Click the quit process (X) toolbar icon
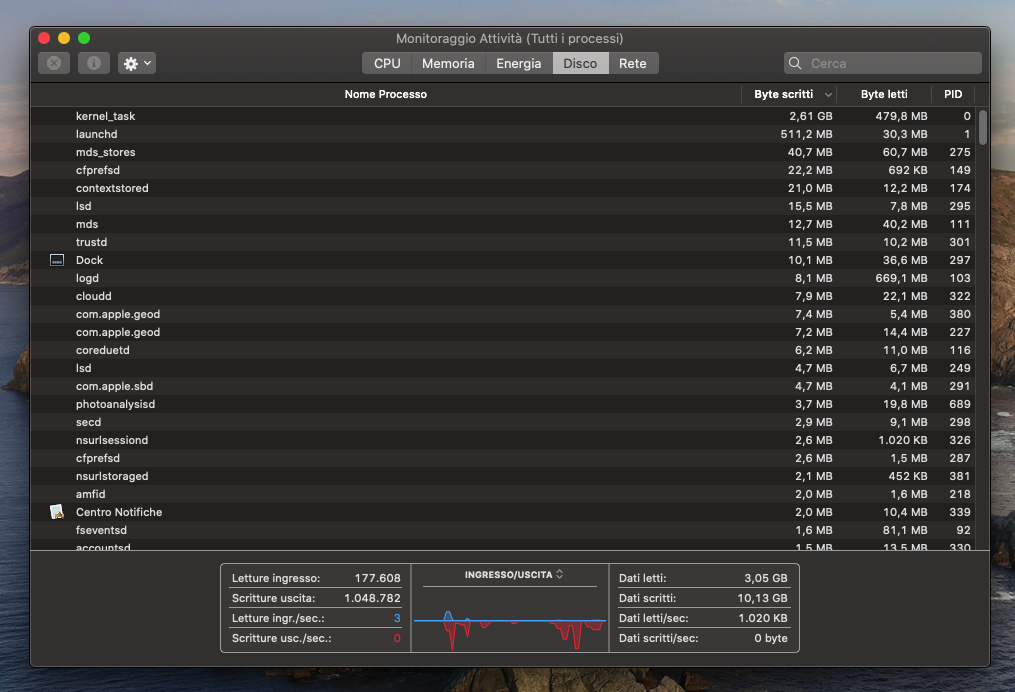1015x692 pixels. pyautogui.click(x=54, y=63)
